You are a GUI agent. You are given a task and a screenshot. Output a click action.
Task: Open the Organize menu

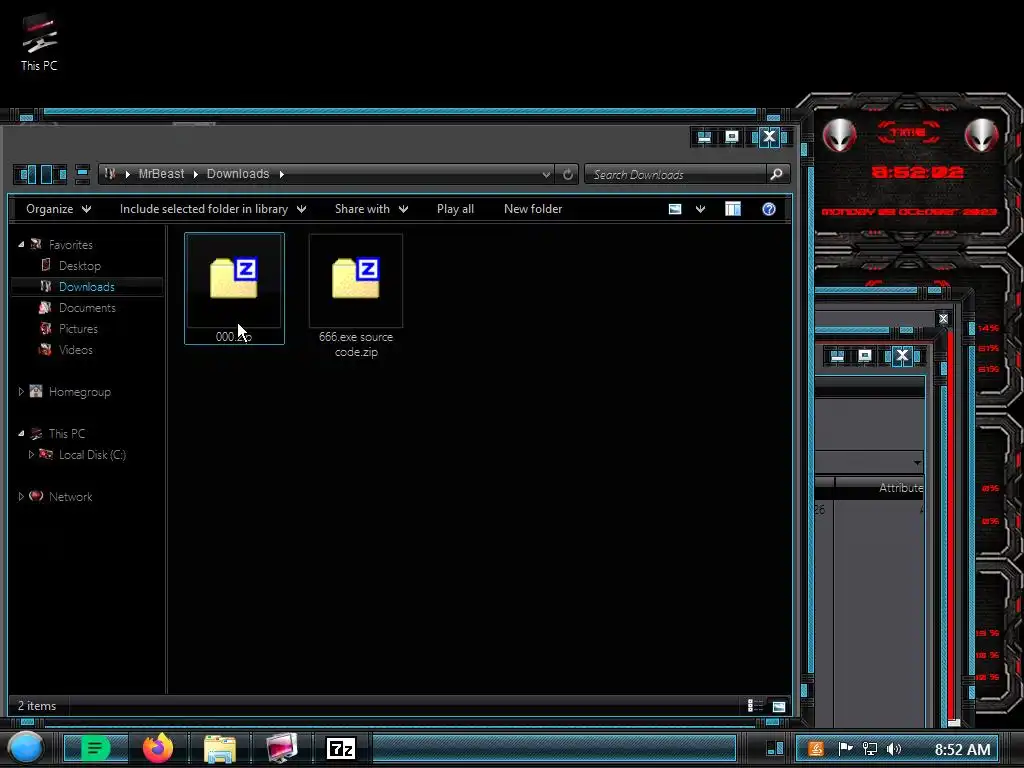[x=58, y=209]
